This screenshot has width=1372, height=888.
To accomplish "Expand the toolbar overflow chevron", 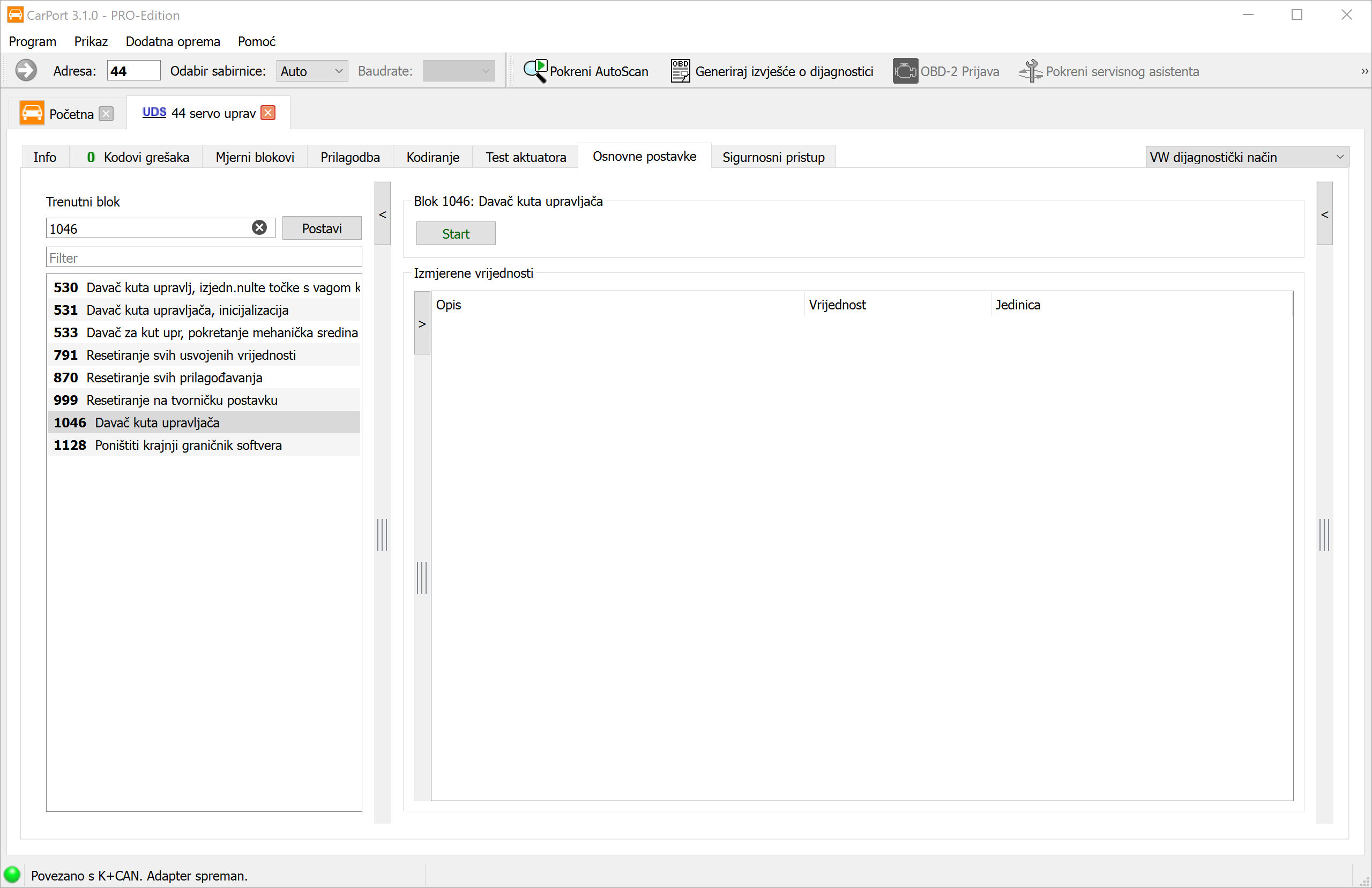I will pyautogui.click(x=1364, y=71).
